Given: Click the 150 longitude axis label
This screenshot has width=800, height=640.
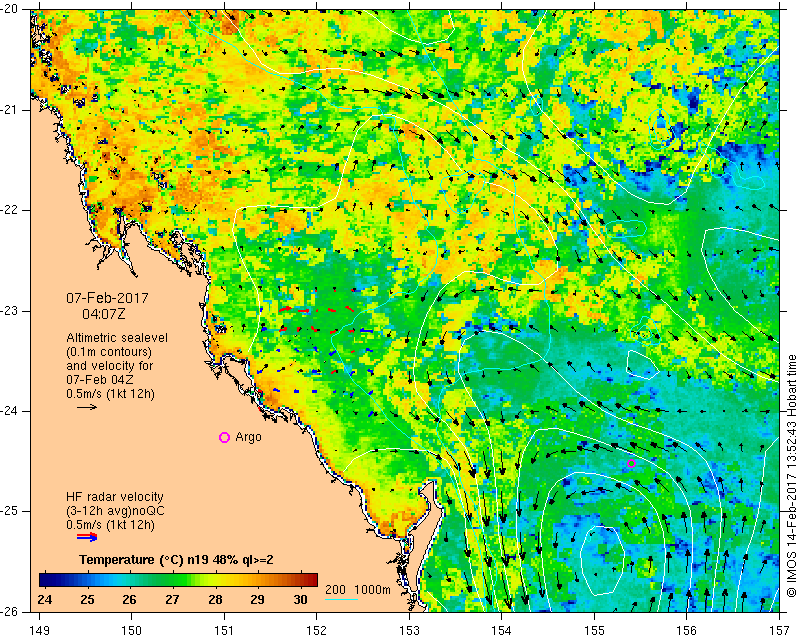Looking at the screenshot, I should (132, 630).
